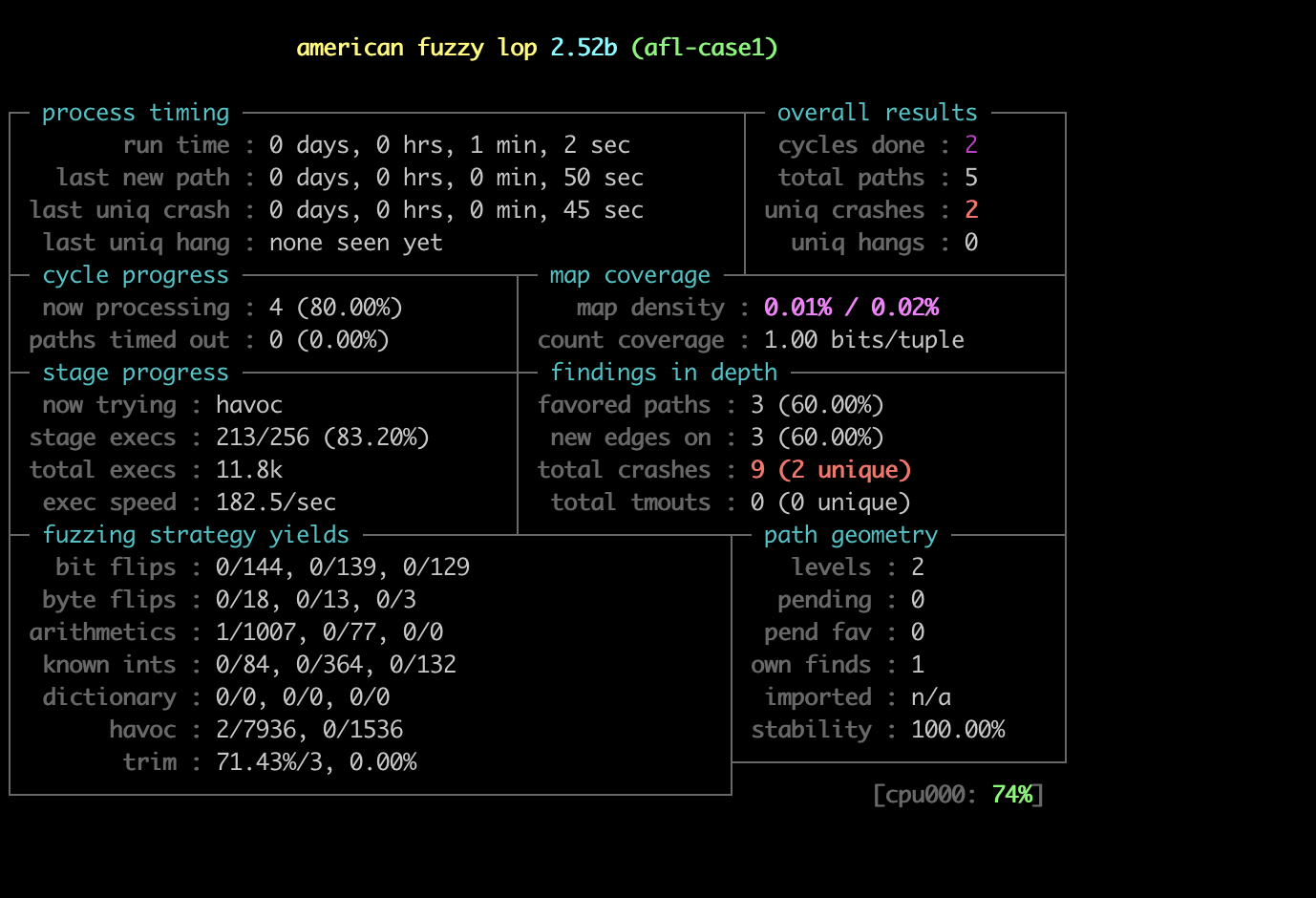Click the '(afl-case1)' banner label
This screenshot has height=898, width=1316.
(705, 48)
